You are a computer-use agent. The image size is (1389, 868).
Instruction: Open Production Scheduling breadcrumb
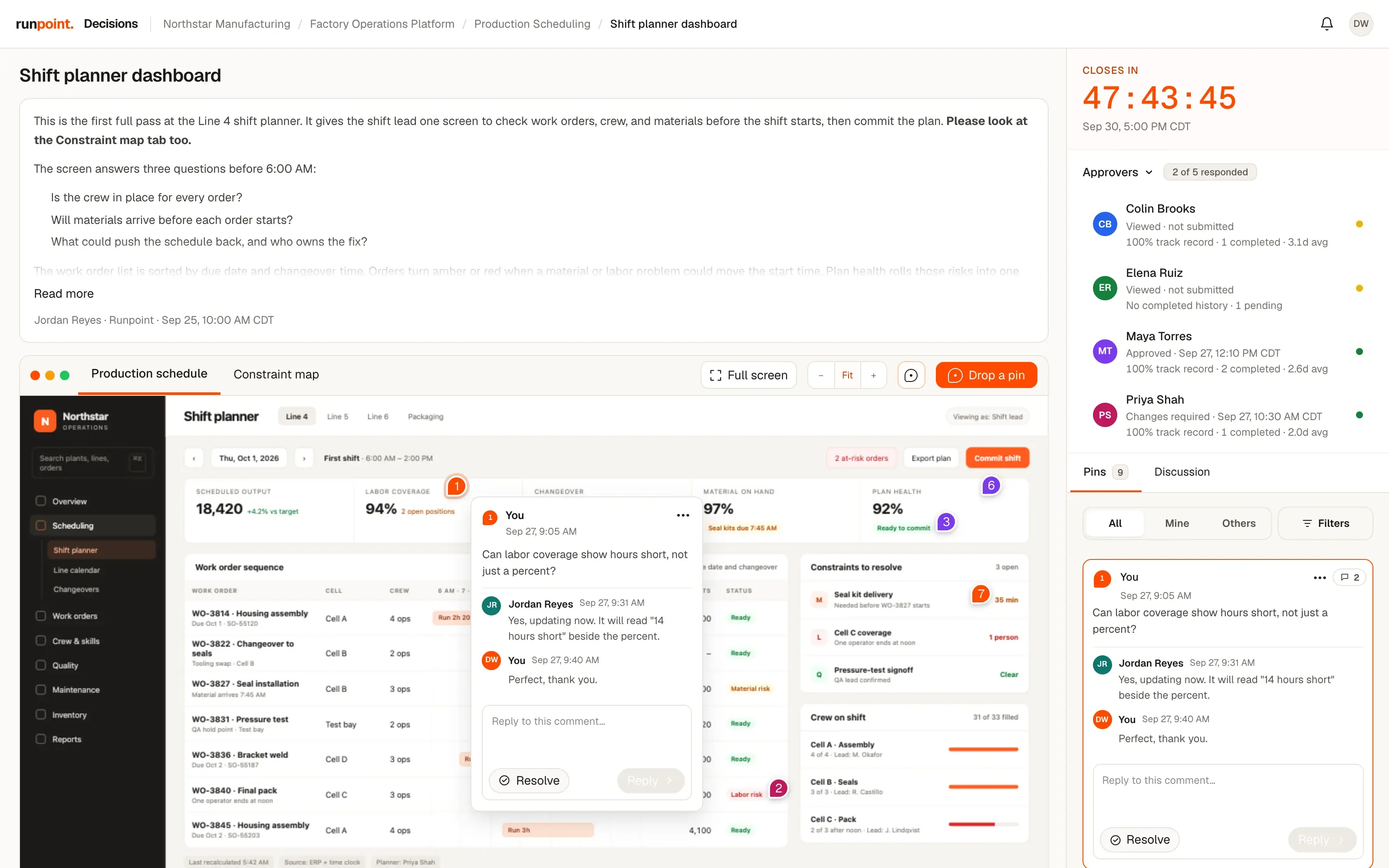coord(532,23)
